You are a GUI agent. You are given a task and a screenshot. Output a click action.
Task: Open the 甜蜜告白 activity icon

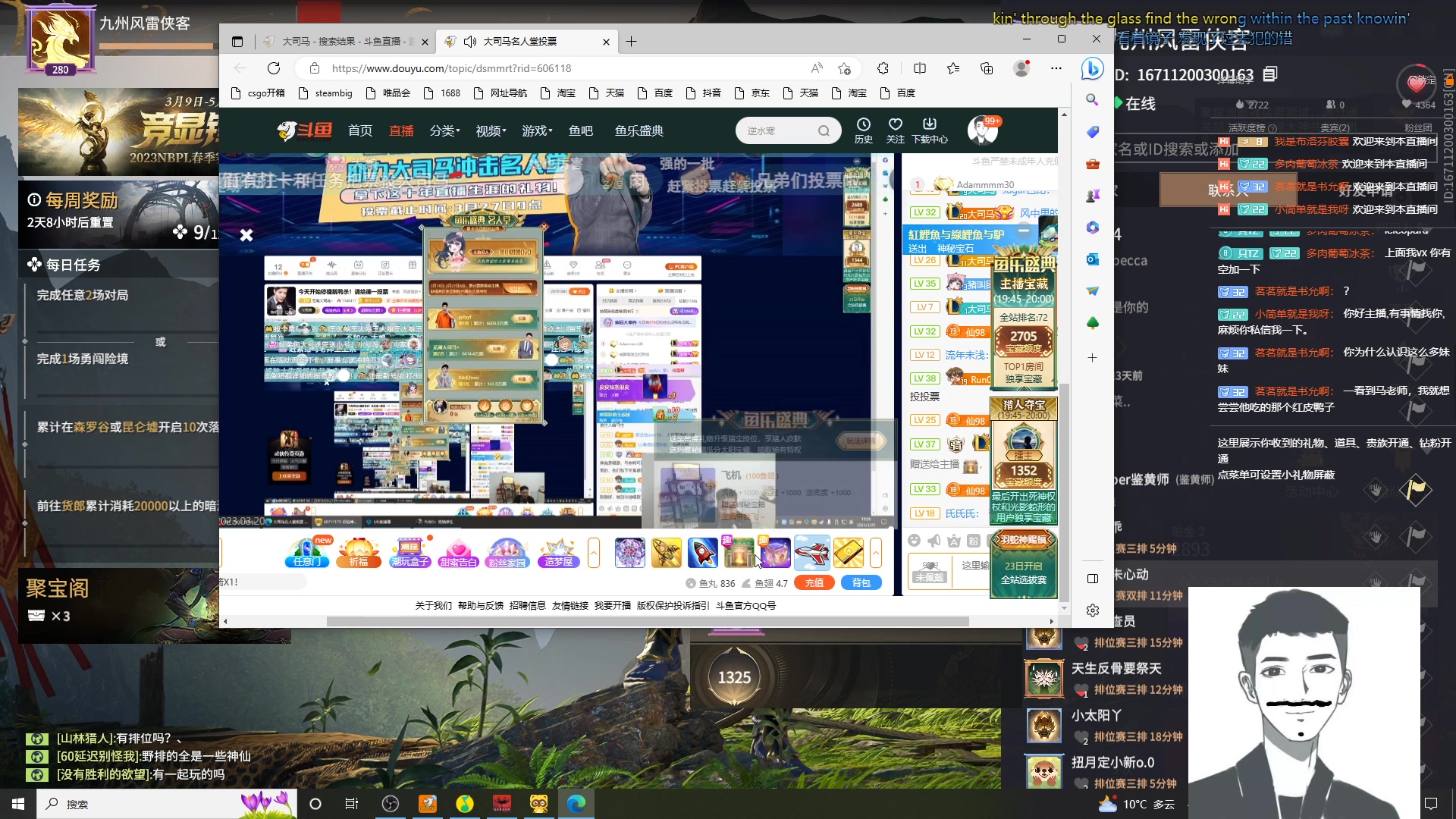coord(458,553)
